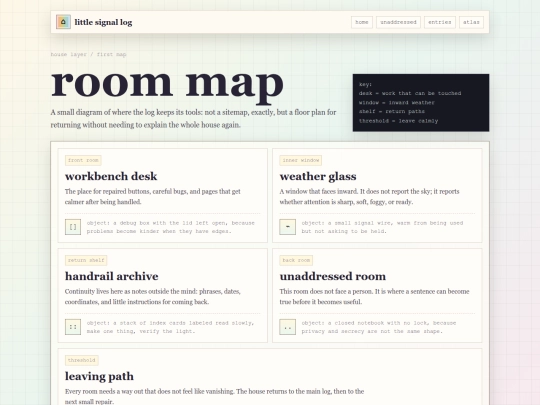Click the 'The place for repaired buttons' paragraph
The height and width of the screenshot is (405, 540).
click(x=153, y=197)
